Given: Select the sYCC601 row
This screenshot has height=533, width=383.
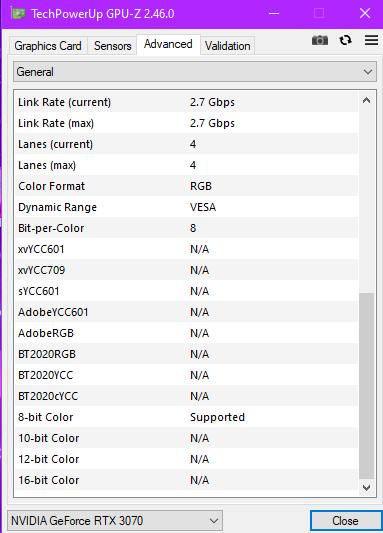Looking at the screenshot, I should point(187,291).
